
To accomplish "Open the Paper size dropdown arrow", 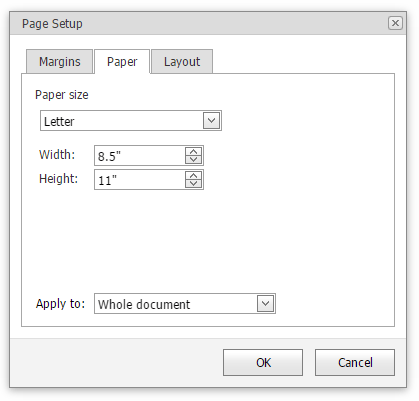I will pyautogui.click(x=211, y=121).
